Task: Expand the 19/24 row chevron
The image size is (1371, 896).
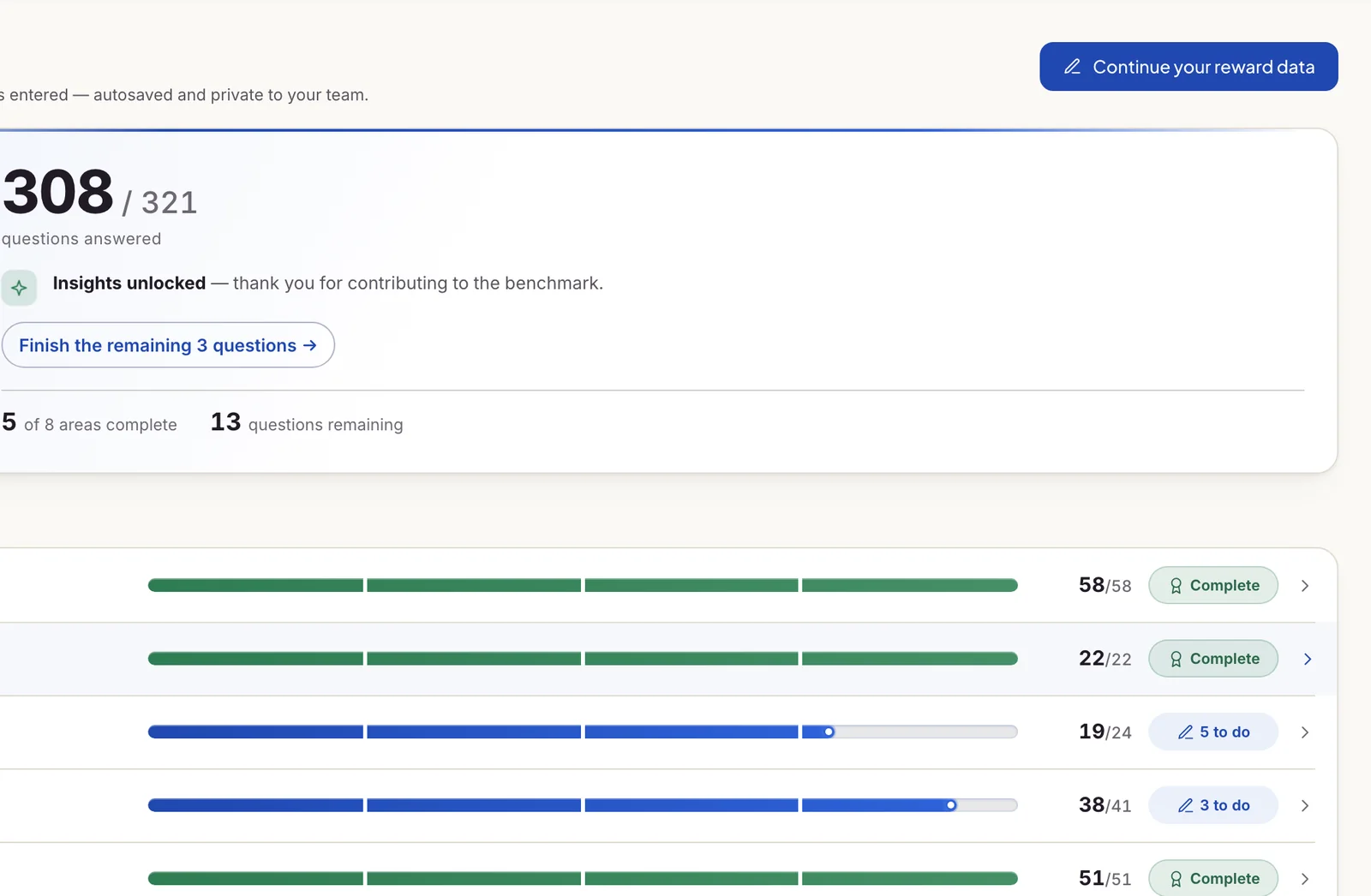Action: (1305, 732)
